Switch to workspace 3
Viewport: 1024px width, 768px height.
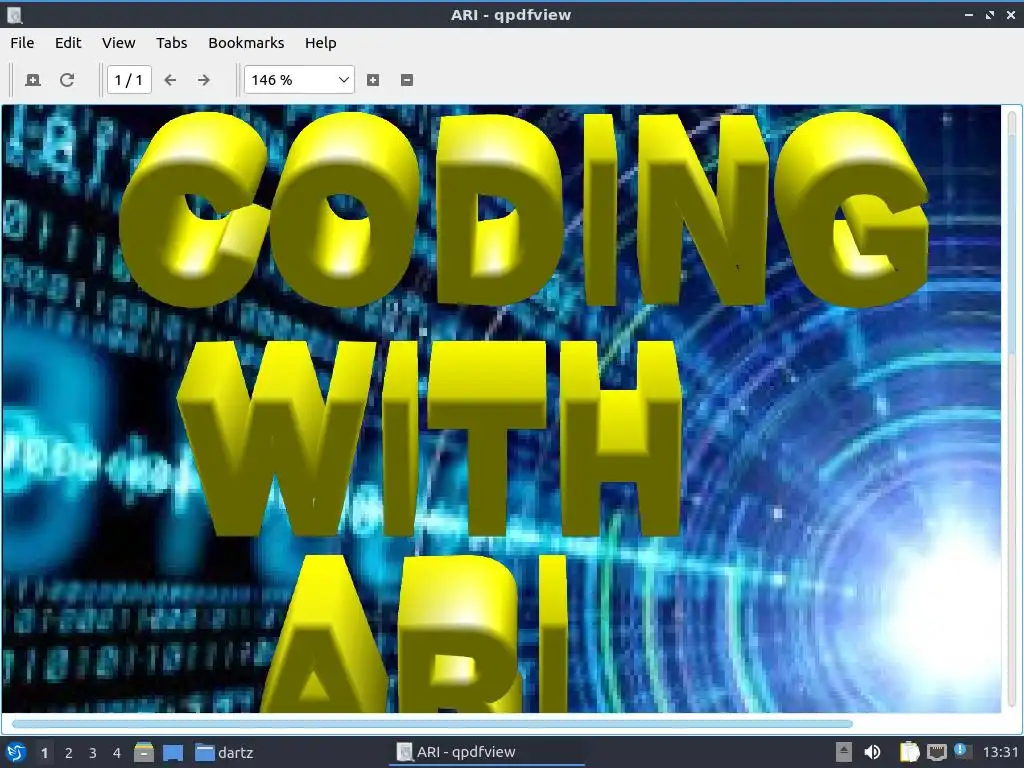point(93,753)
